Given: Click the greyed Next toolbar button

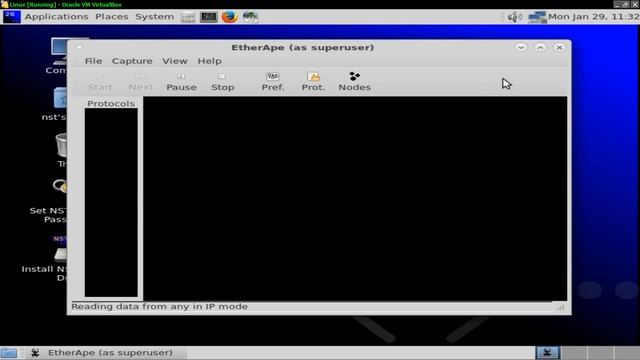Looking at the screenshot, I should (140, 82).
